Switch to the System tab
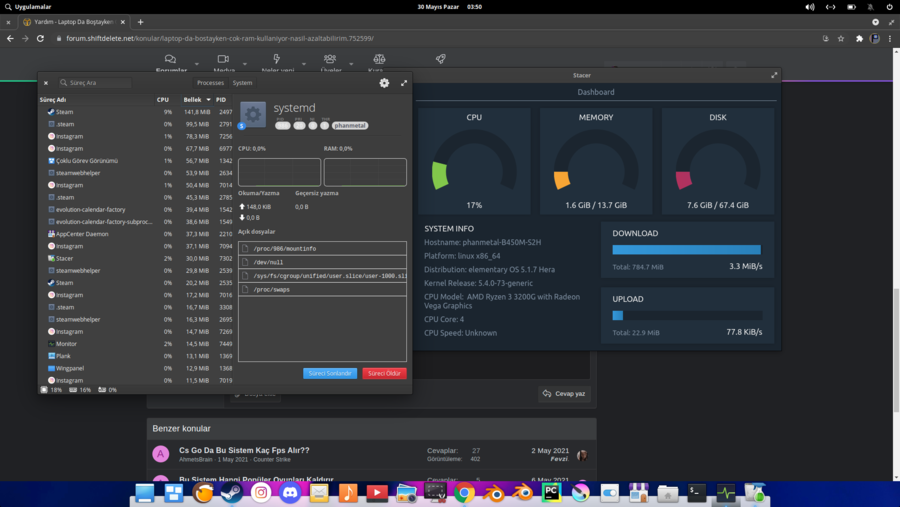This screenshot has width=900, height=507. [242, 83]
